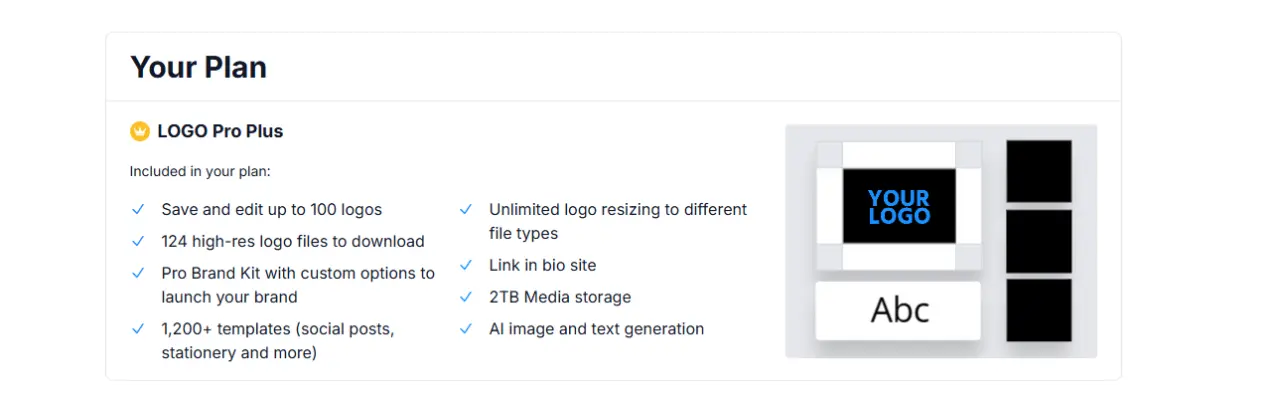
Task: Click the Abc font preview card
Action: [899, 310]
